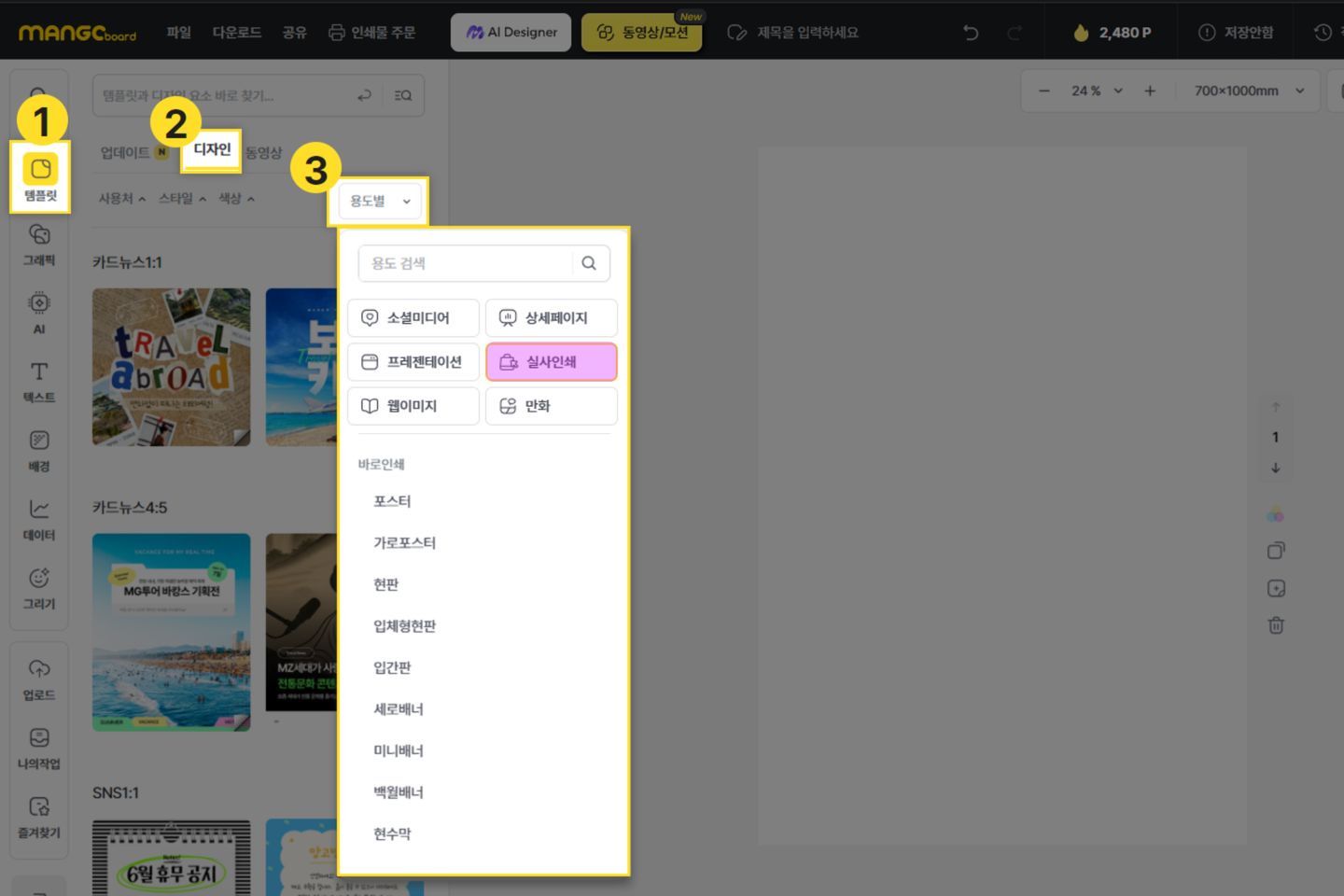Expand the 스타일 filter
Viewport: 1344px width, 896px height.
[182, 198]
